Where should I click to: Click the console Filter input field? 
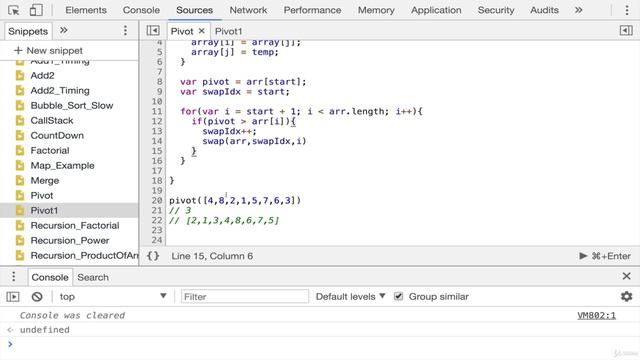tap(245, 297)
